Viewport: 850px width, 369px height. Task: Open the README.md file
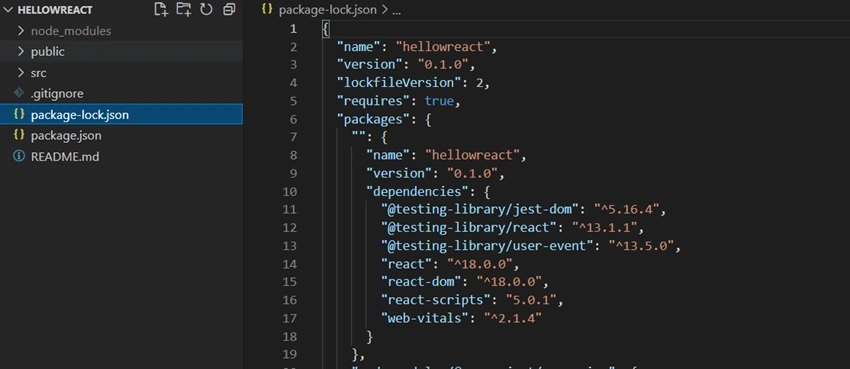click(121, 157)
